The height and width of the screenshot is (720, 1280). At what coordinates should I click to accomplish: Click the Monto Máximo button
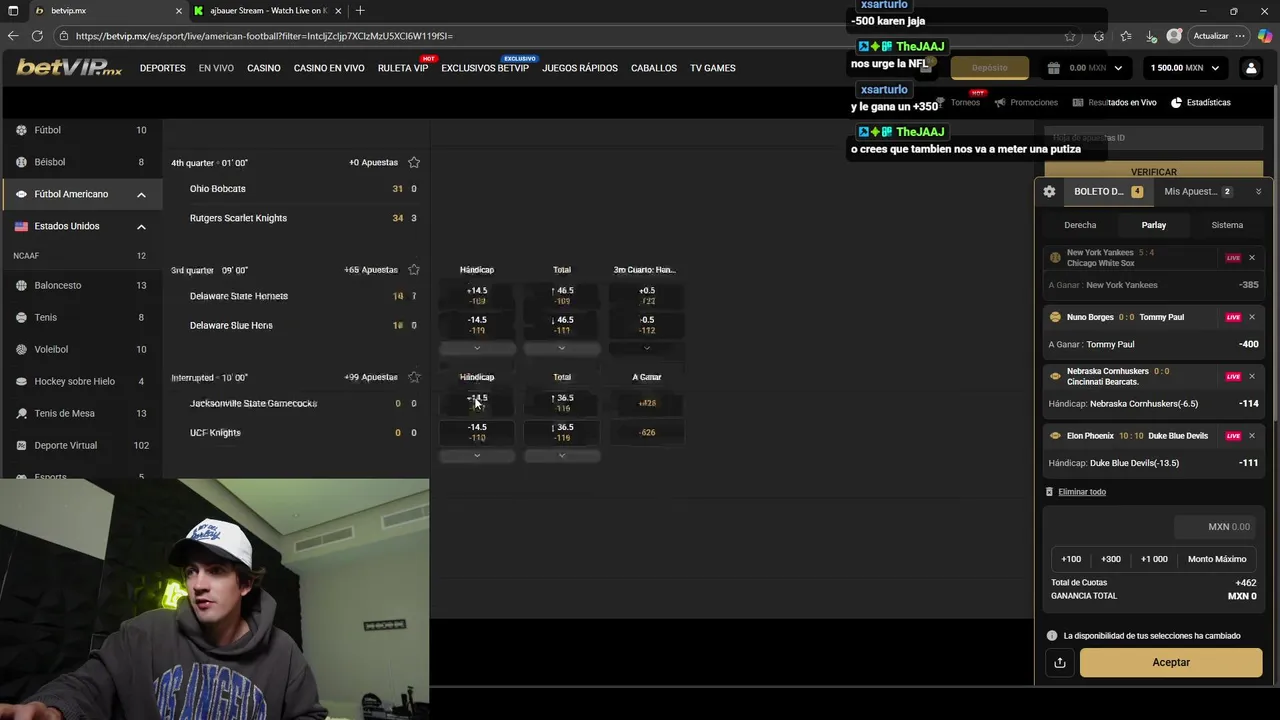pyautogui.click(x=1217, y=559)
